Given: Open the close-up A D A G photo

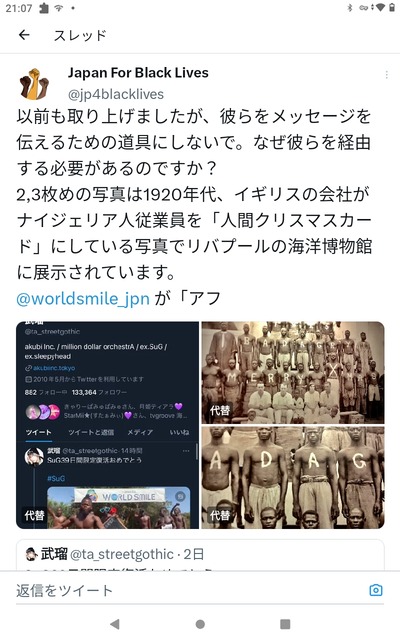Looking at the screenshot, I should click(293, 478).
